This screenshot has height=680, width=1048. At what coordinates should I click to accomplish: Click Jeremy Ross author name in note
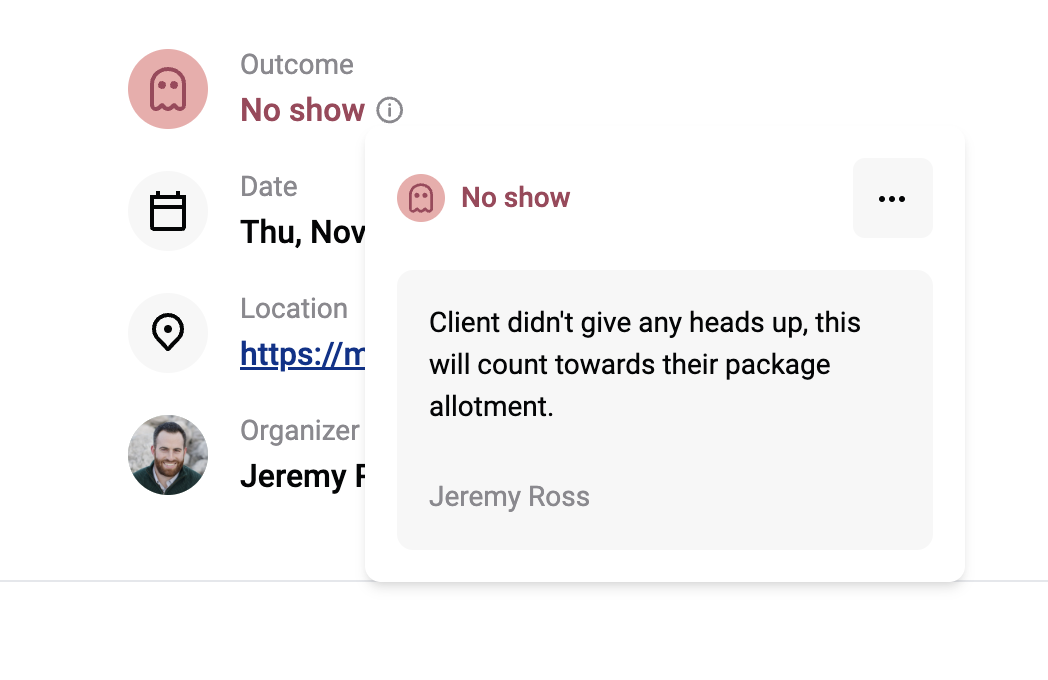coord(509,497)
